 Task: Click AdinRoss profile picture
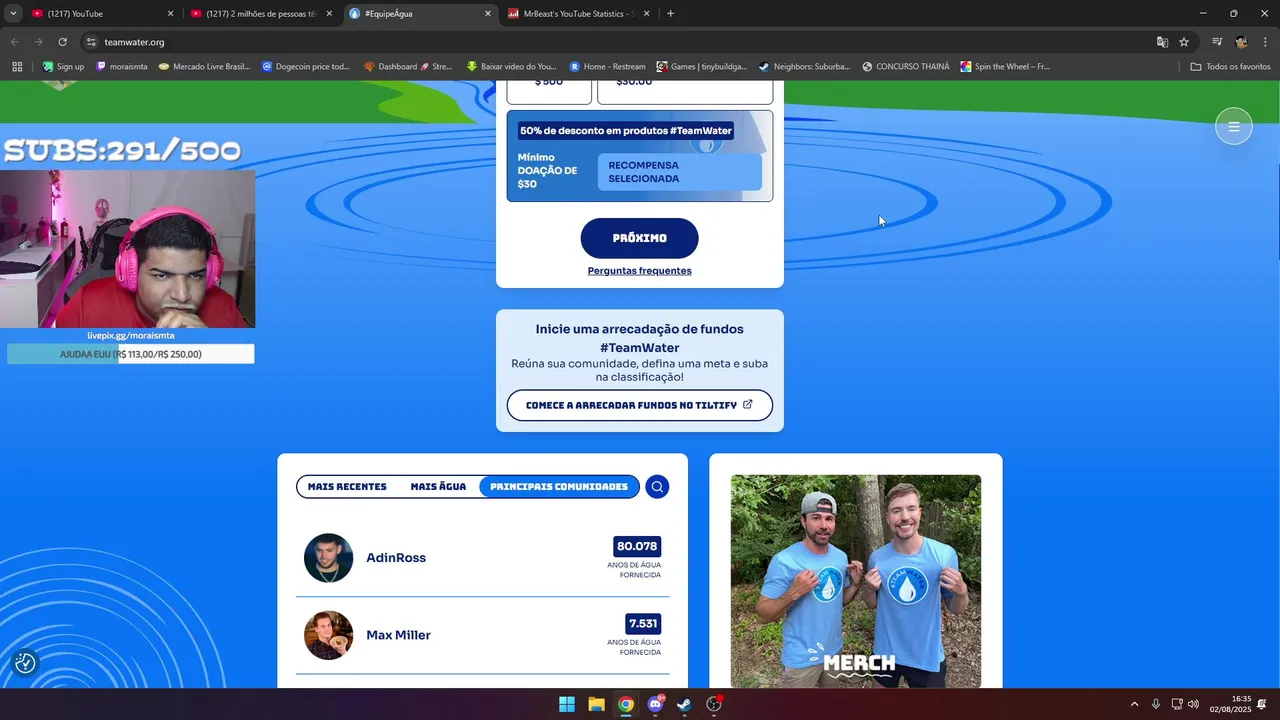pos(329,558)
